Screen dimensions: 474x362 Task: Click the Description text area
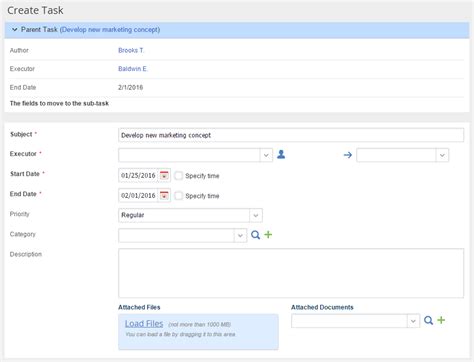291,273
